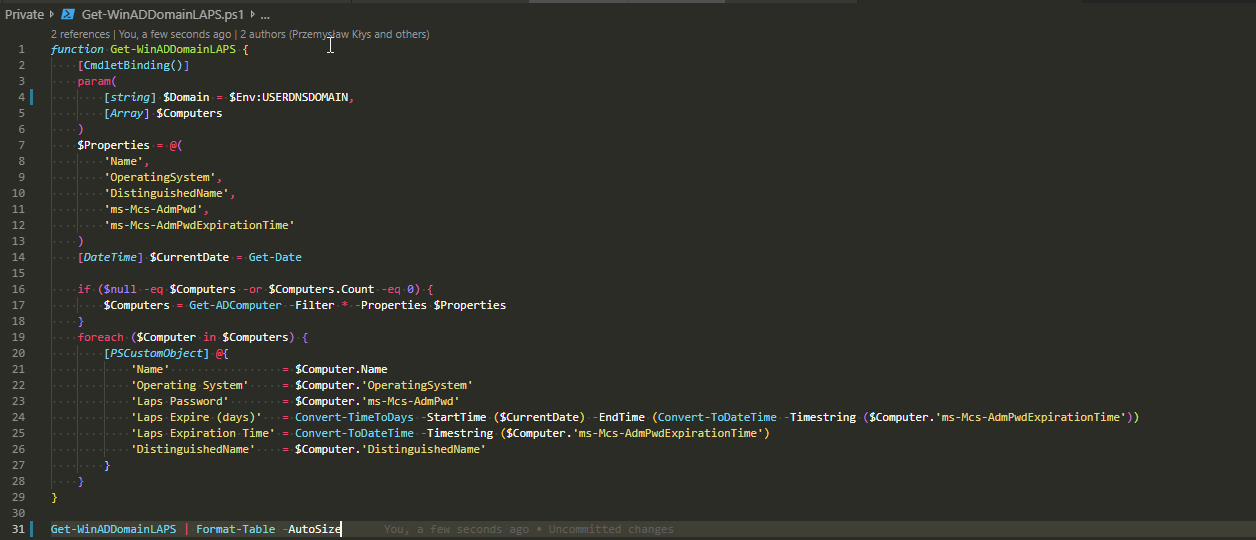
Task: Place cursor on Get-Date on line 14
Action: pos(275,257)
